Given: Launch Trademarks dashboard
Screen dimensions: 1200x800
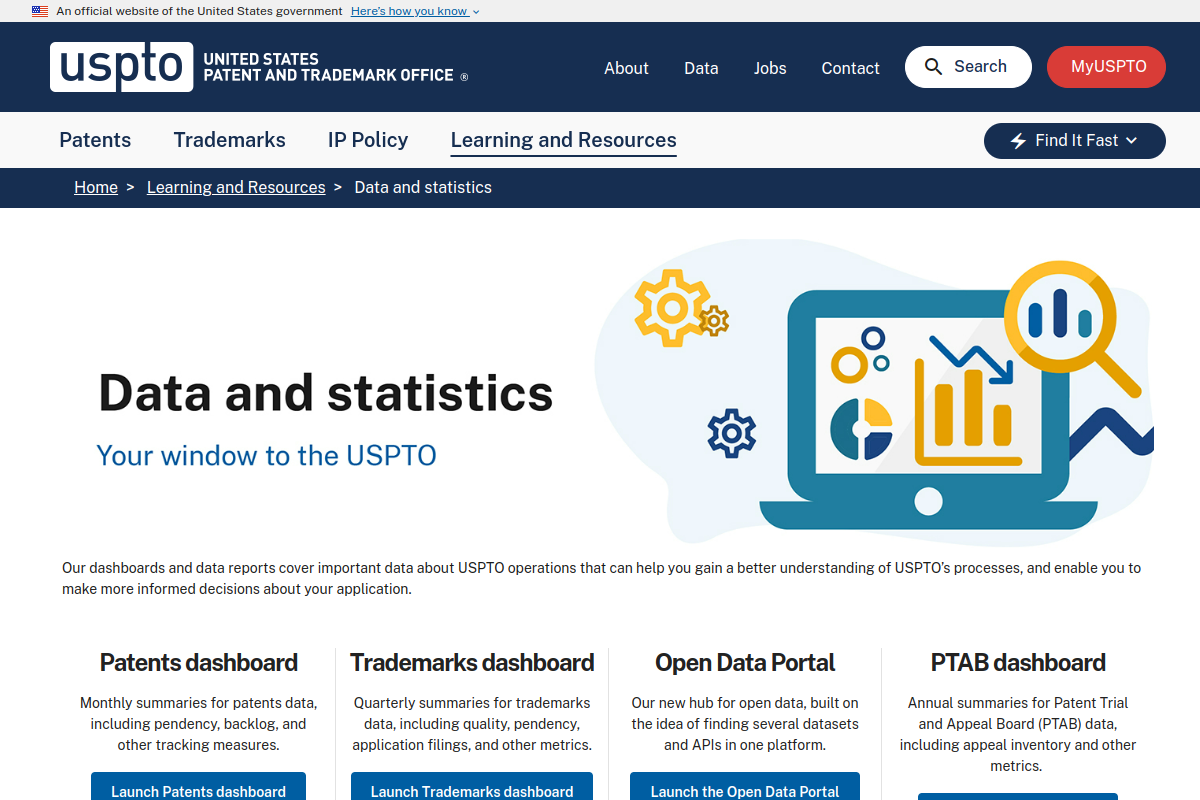Looking at the screenshot, I should 472,787.
